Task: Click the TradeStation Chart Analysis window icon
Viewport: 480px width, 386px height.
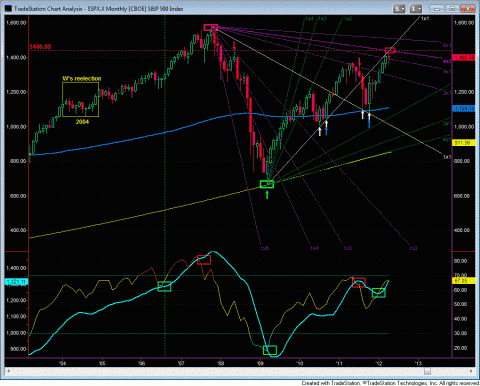Action: 8,9
